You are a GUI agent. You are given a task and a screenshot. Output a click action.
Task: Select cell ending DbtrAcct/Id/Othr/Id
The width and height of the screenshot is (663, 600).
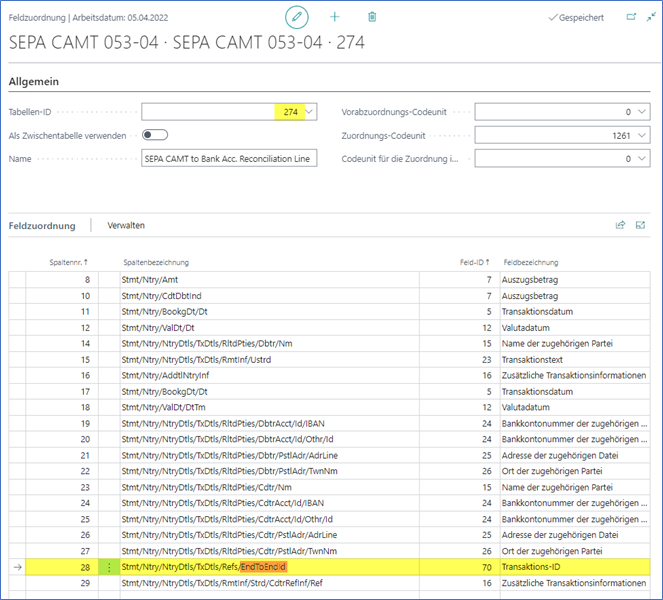pyautogui.click(x=269, y=439)
